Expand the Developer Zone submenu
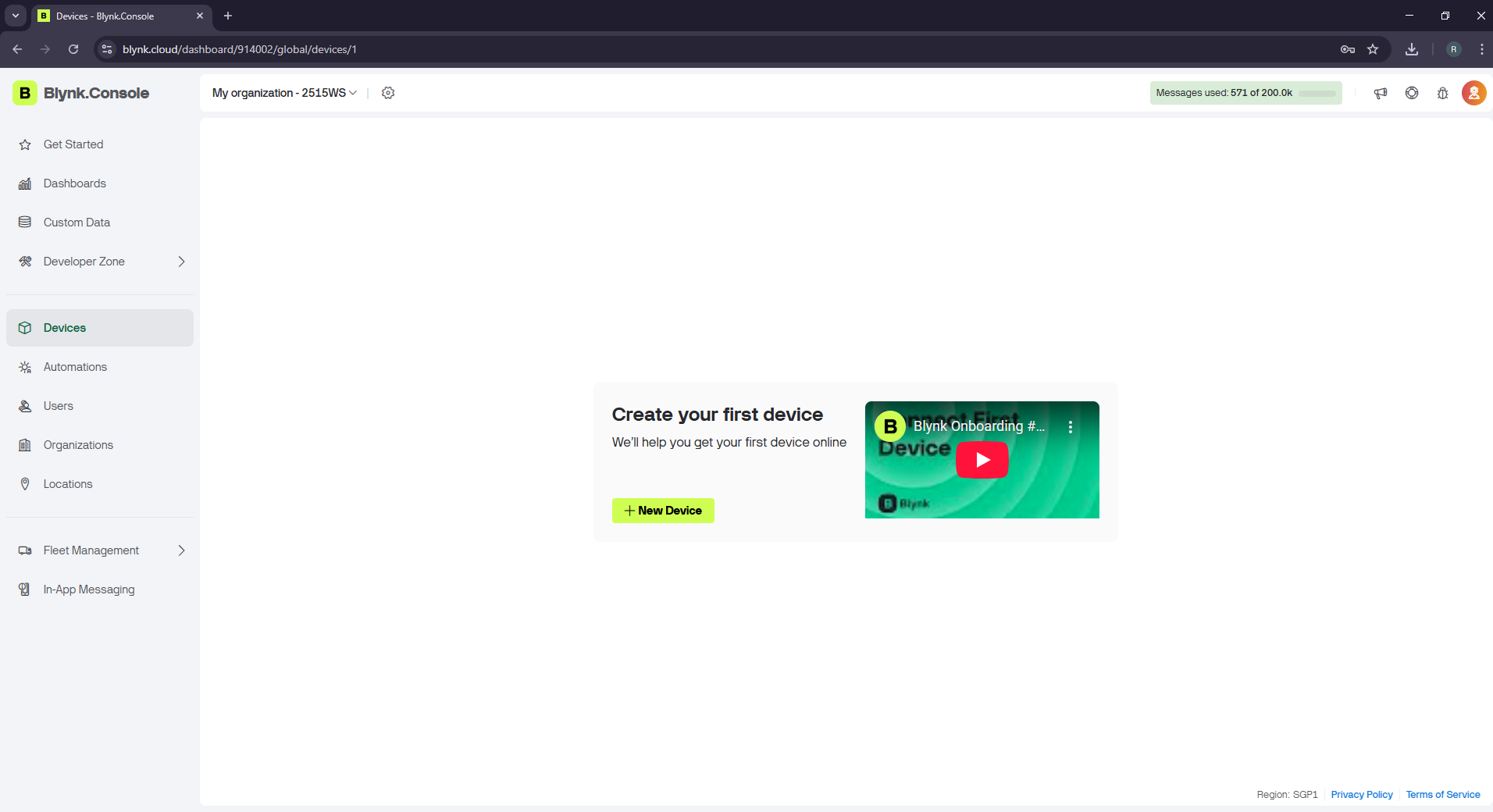The image size is (1493, 812). click(181, 262)
